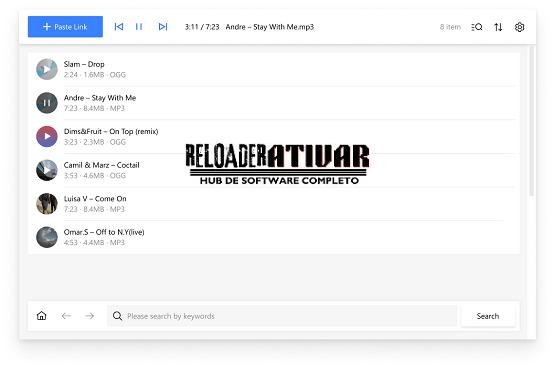Screen dimensions: 555x368
Task: Select 'Omar.S – Off to N.Y(live)' title
Action: pos(104,232)
